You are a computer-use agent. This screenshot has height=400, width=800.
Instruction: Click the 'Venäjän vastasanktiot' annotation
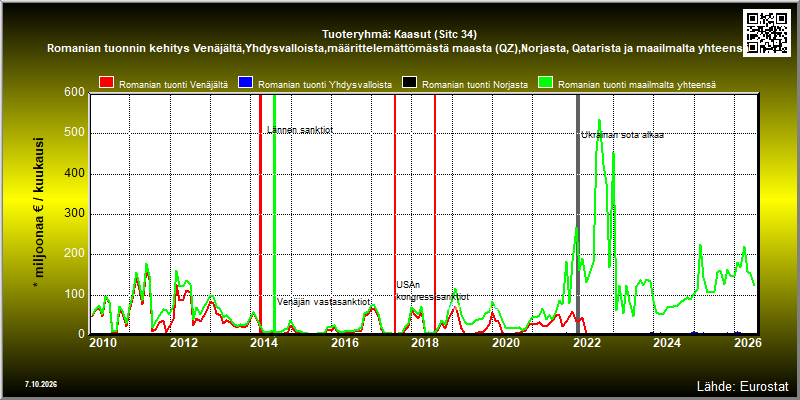(x=323, y=302)
